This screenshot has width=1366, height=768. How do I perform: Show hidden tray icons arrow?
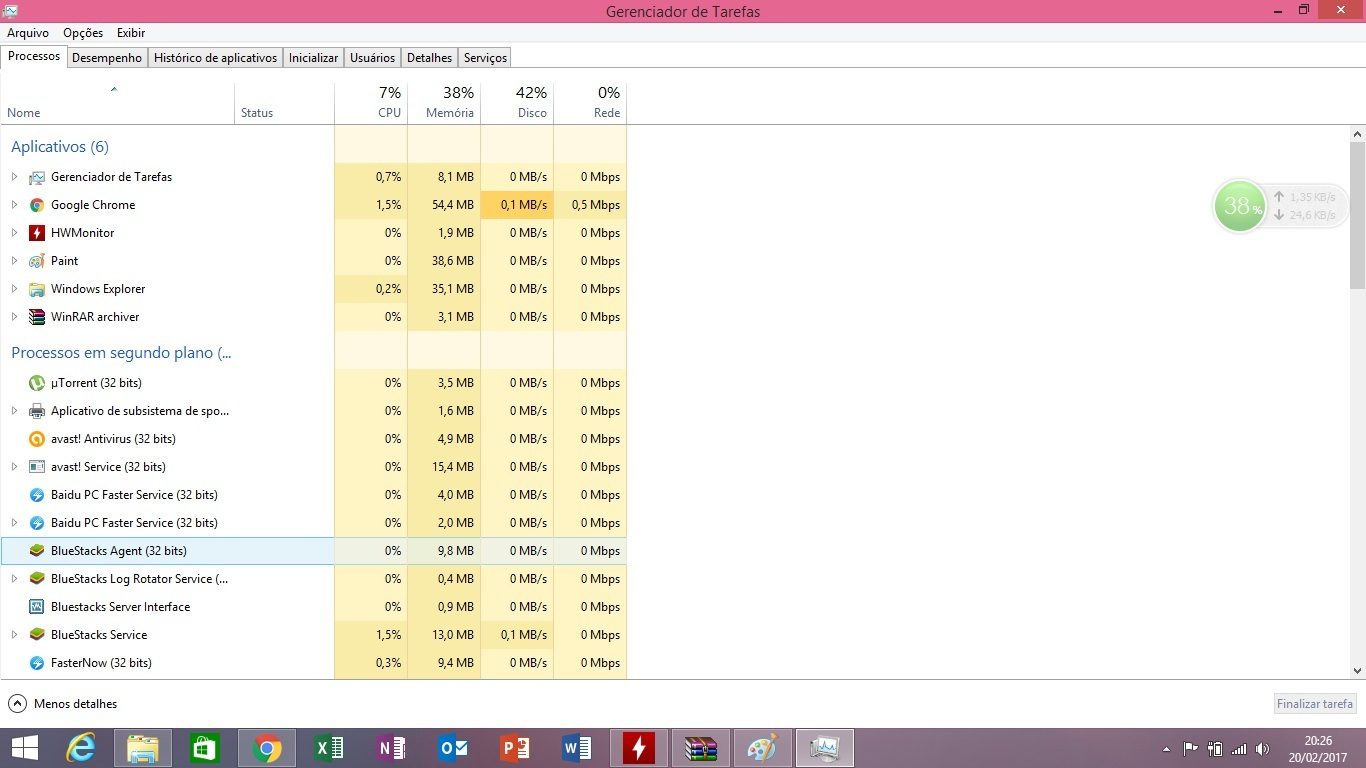pos(1166,749)
